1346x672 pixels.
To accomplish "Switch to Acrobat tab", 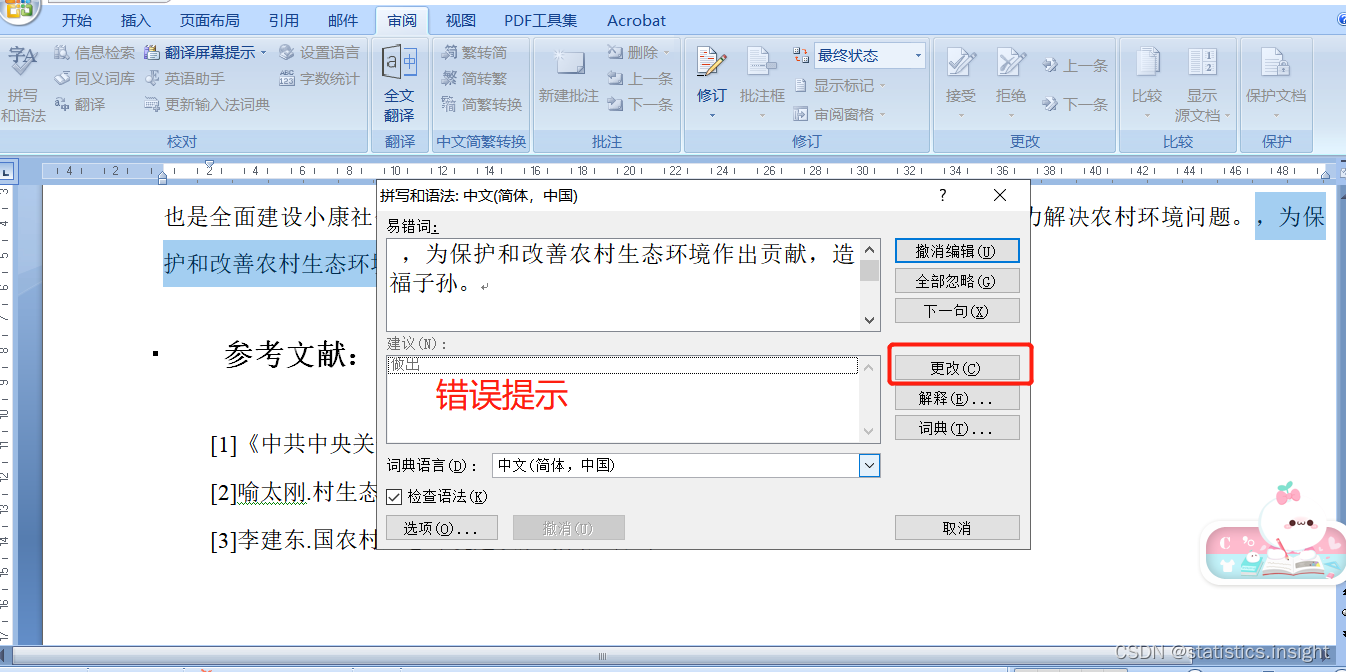I will 636,20.
